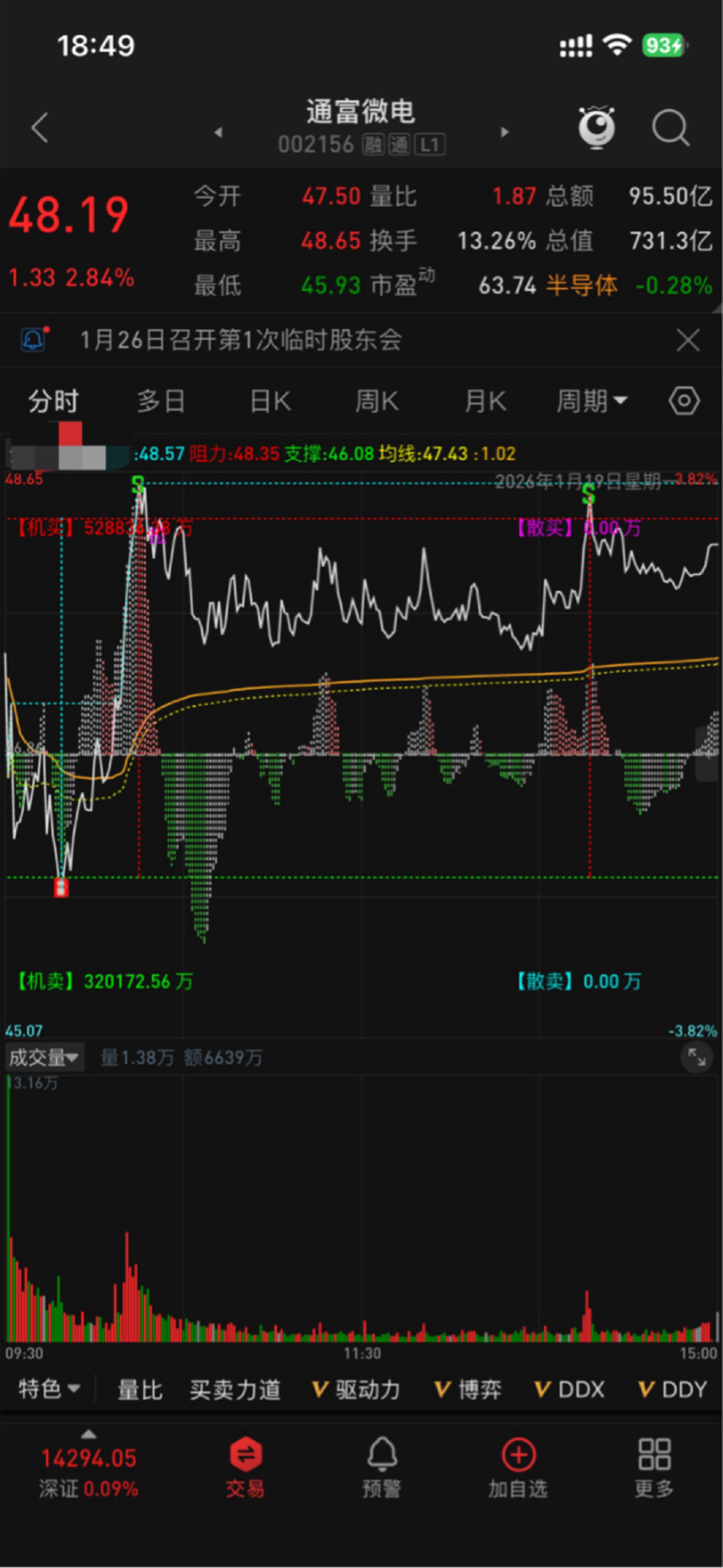Switch to the 周K tab
723x1568 pixels.
pyautogui.click(x=378, y=402)
